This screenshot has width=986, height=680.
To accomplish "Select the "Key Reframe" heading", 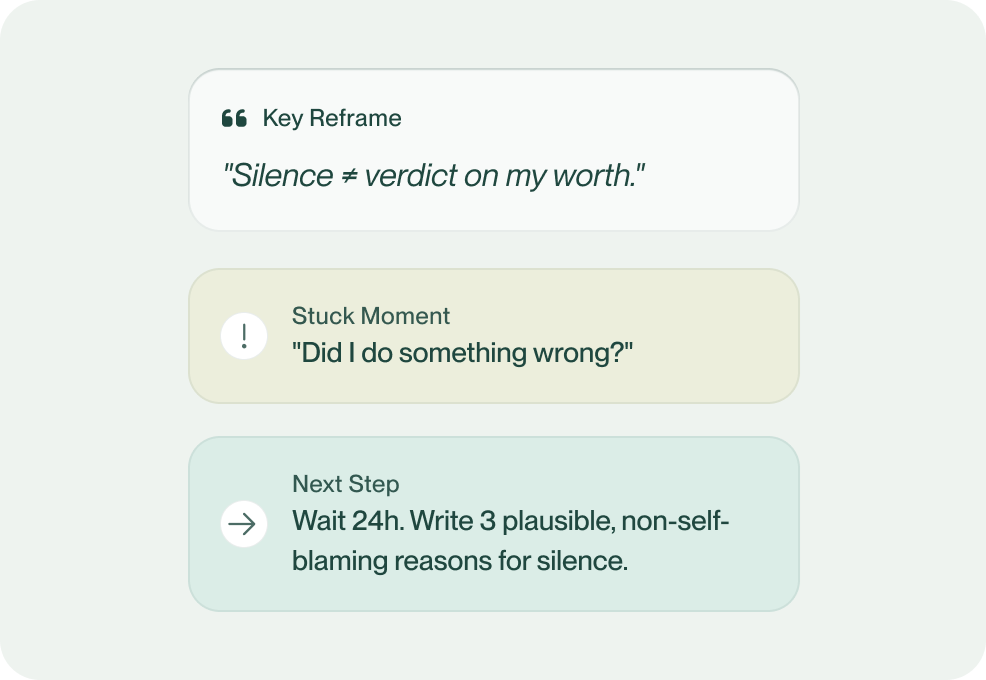I will [331, 118].
